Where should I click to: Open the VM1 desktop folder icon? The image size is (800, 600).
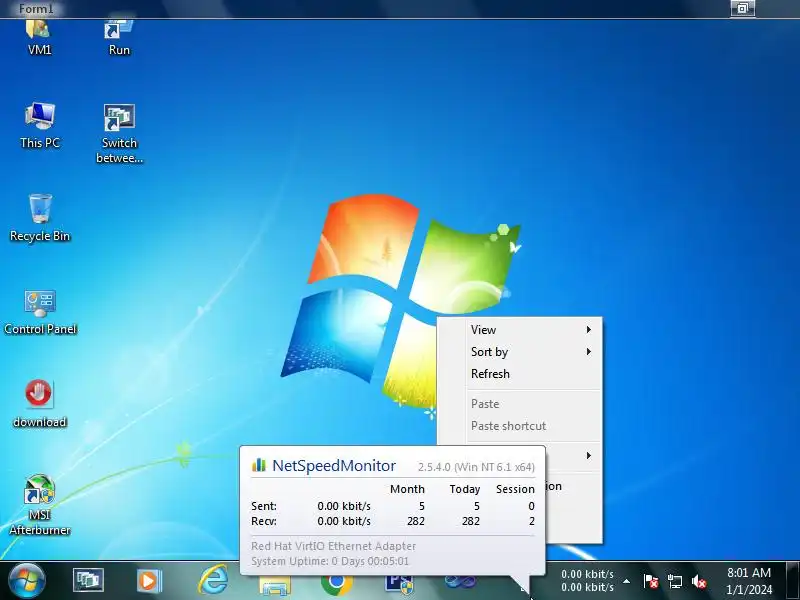coord(39,38)
